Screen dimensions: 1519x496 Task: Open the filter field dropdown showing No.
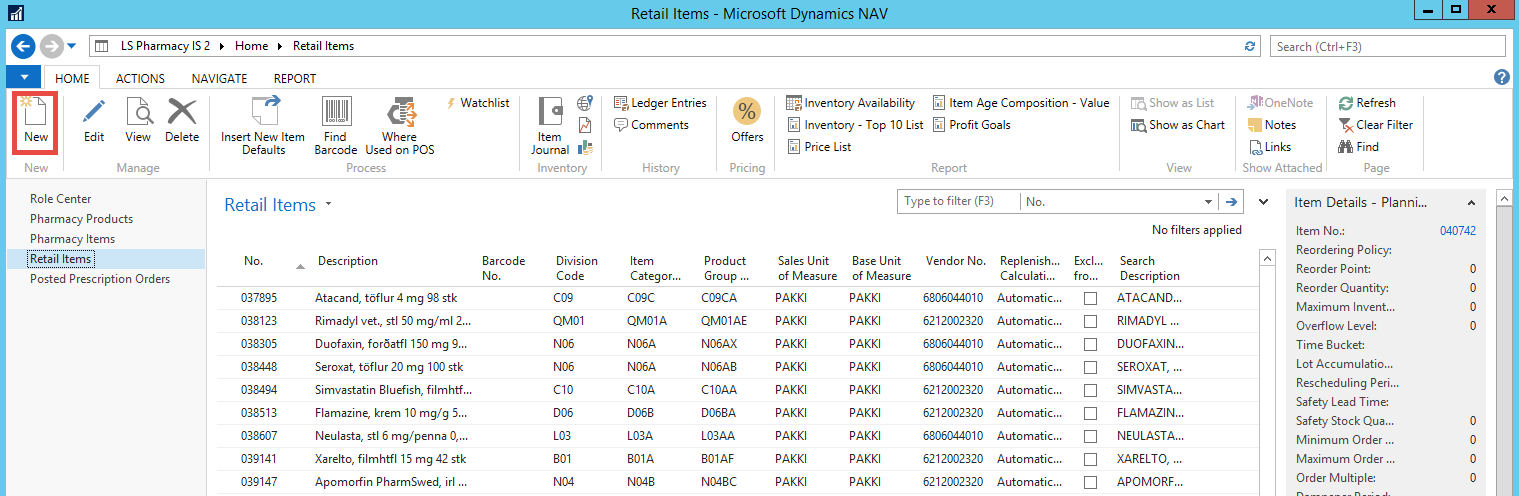pyautogui.click(x=1208, y=202)
